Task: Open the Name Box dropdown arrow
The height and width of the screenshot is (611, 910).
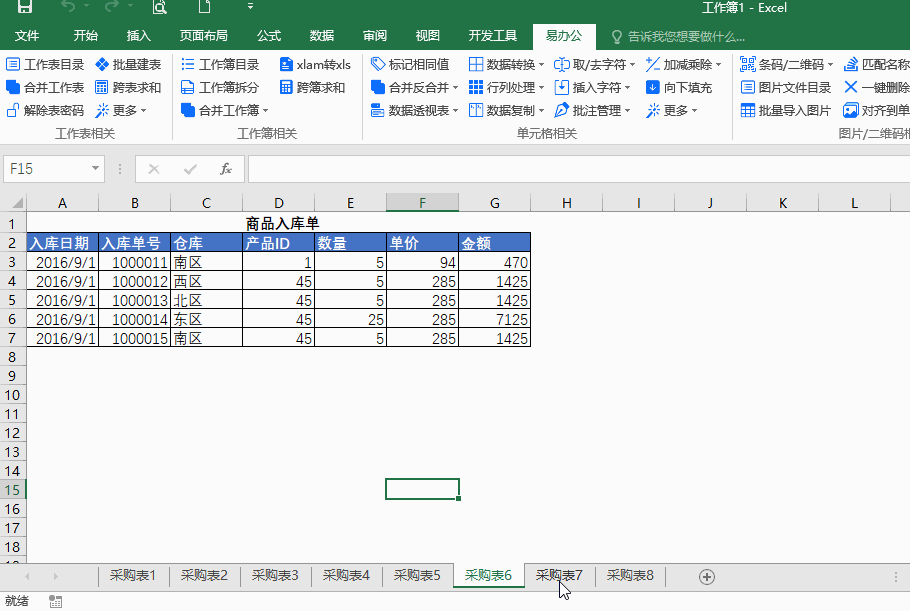Action: 95,168
